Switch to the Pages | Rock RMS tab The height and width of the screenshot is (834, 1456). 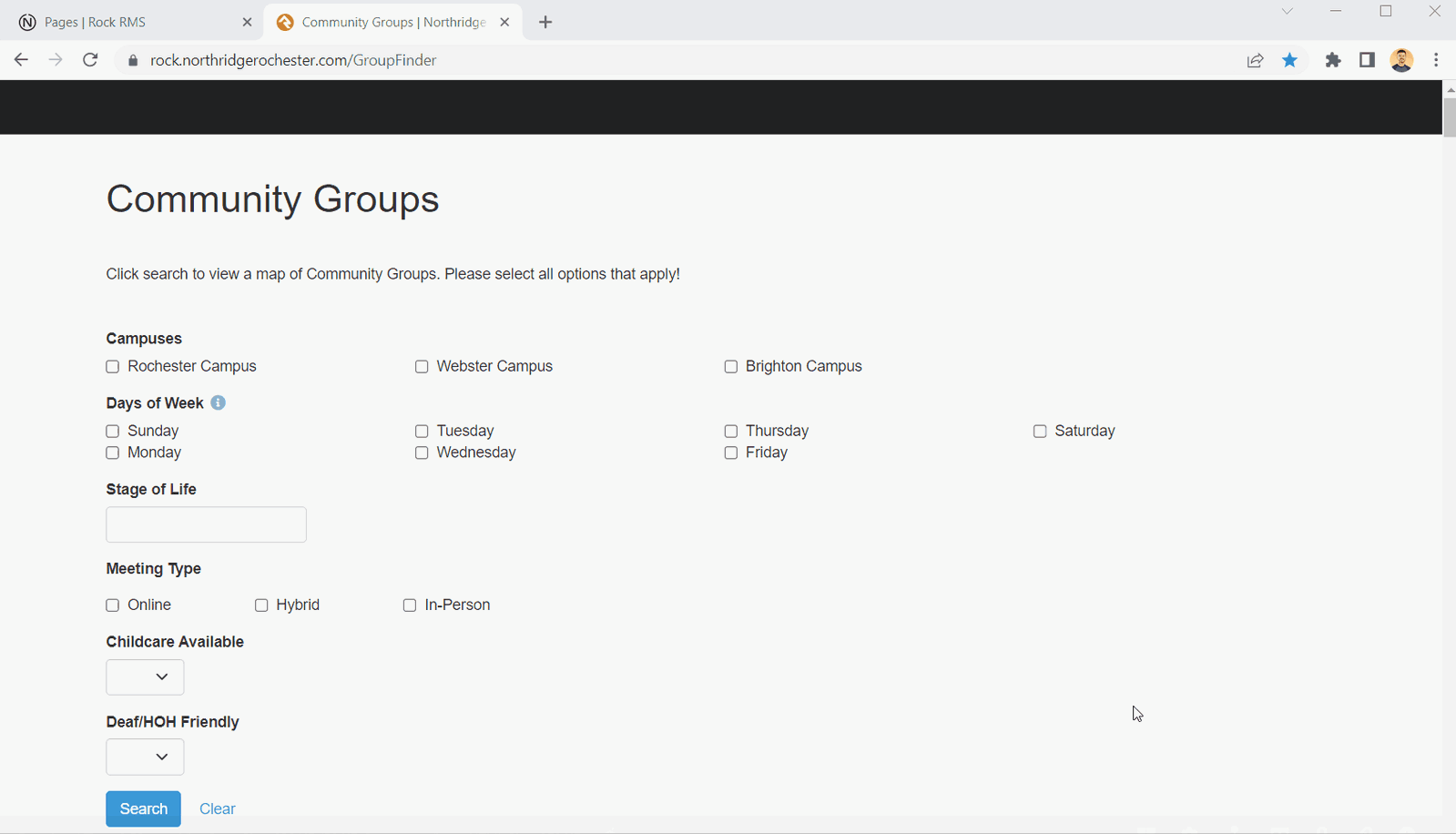[x=132, y=23]
